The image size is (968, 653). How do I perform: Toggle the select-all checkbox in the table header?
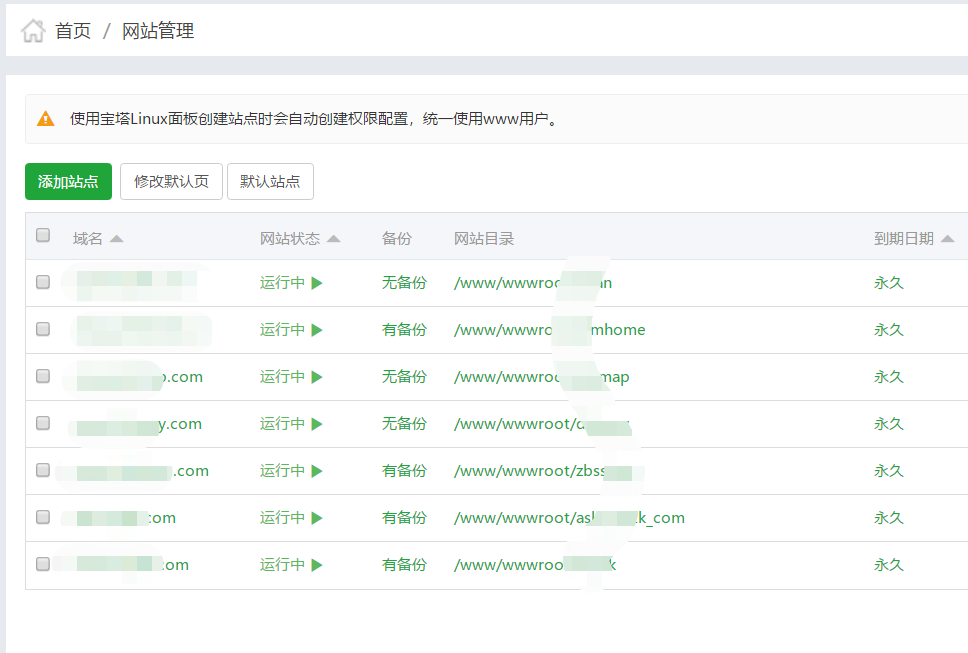pyautogui.click(x=43, y=234)
